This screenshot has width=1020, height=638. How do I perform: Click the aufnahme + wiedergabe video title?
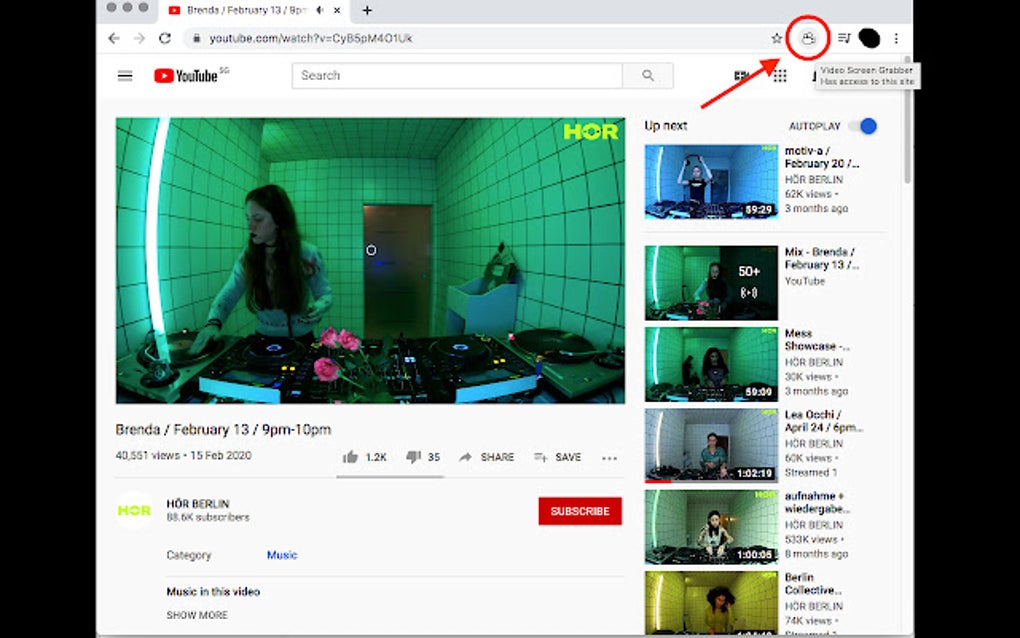(817, 502)
